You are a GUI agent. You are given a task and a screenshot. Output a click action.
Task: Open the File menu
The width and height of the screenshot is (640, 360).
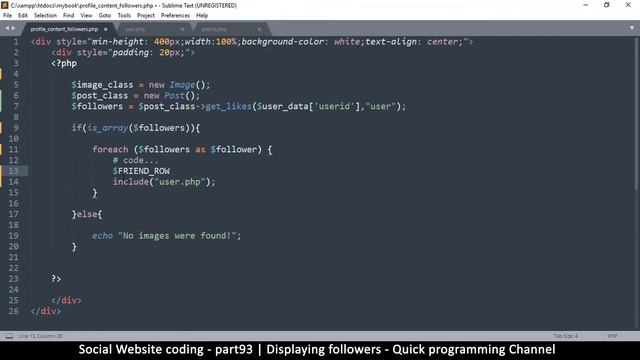pyautogui.click(x=7, y=16)
